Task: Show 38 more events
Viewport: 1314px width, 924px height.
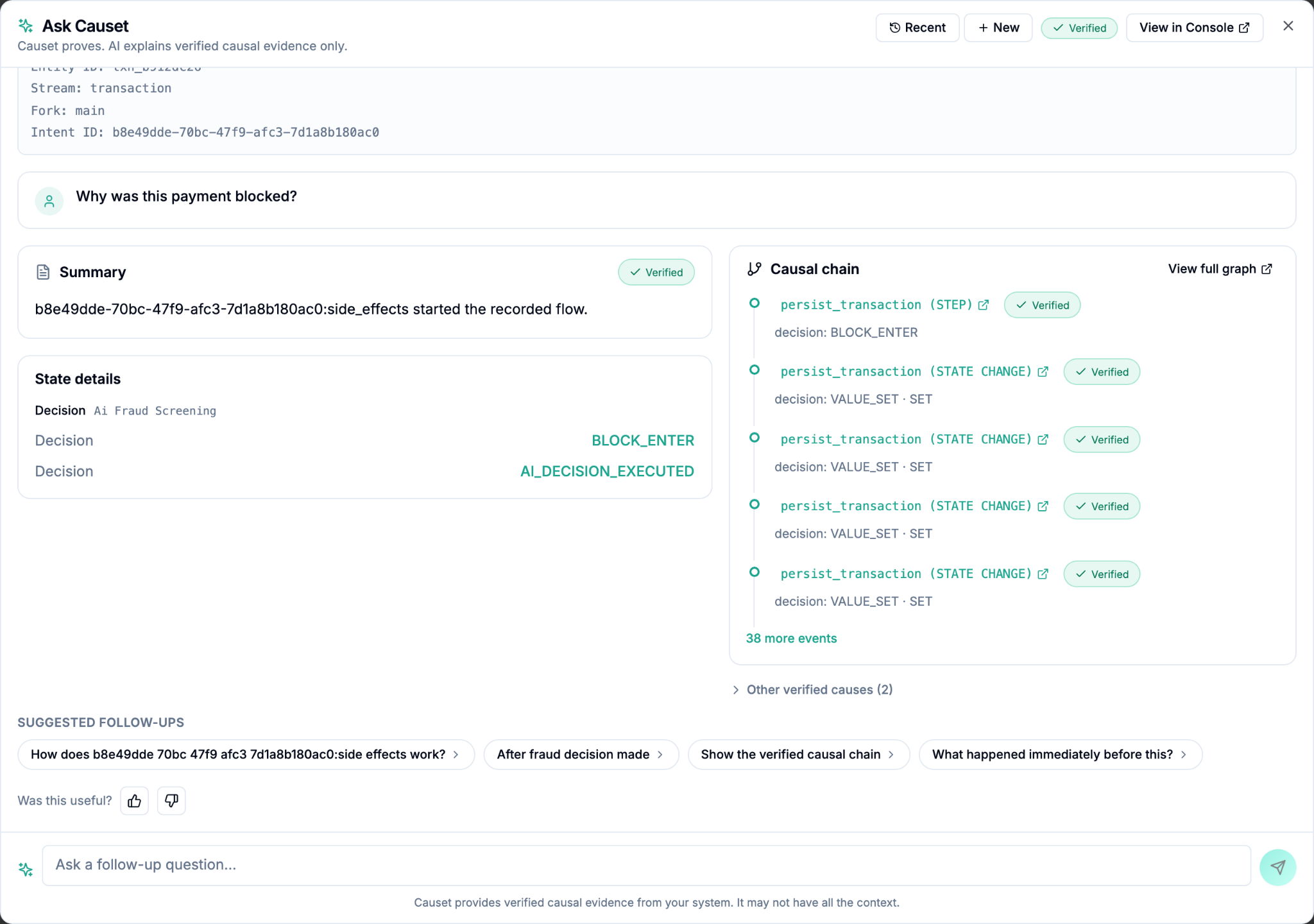Action: coord(791,638)
